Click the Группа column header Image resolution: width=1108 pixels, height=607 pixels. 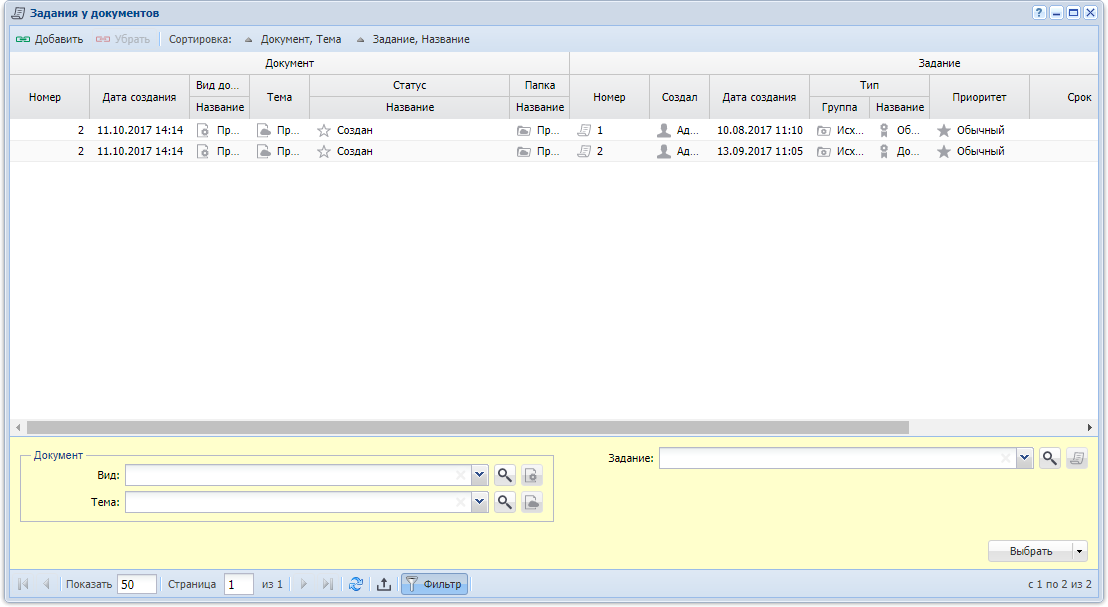click(839, 107)
